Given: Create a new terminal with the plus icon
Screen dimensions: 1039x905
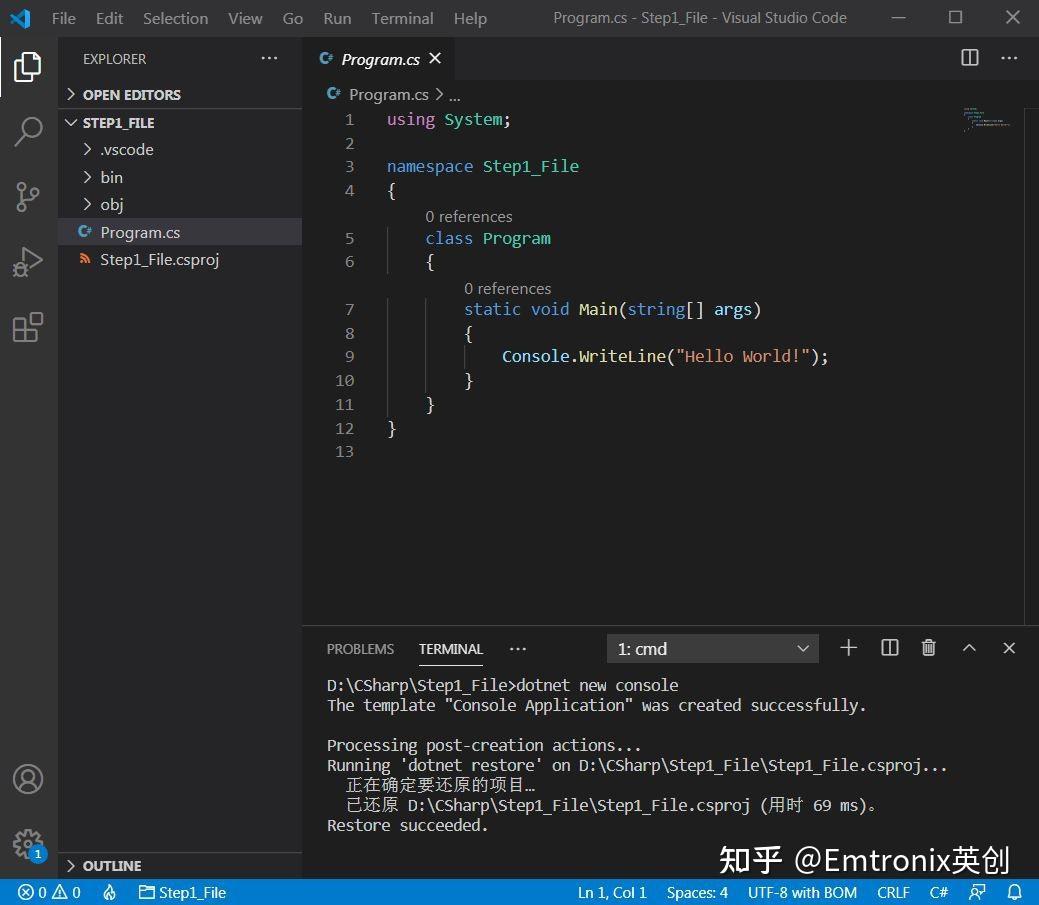Looking at the screenshot, I should (x=848, y=648).
